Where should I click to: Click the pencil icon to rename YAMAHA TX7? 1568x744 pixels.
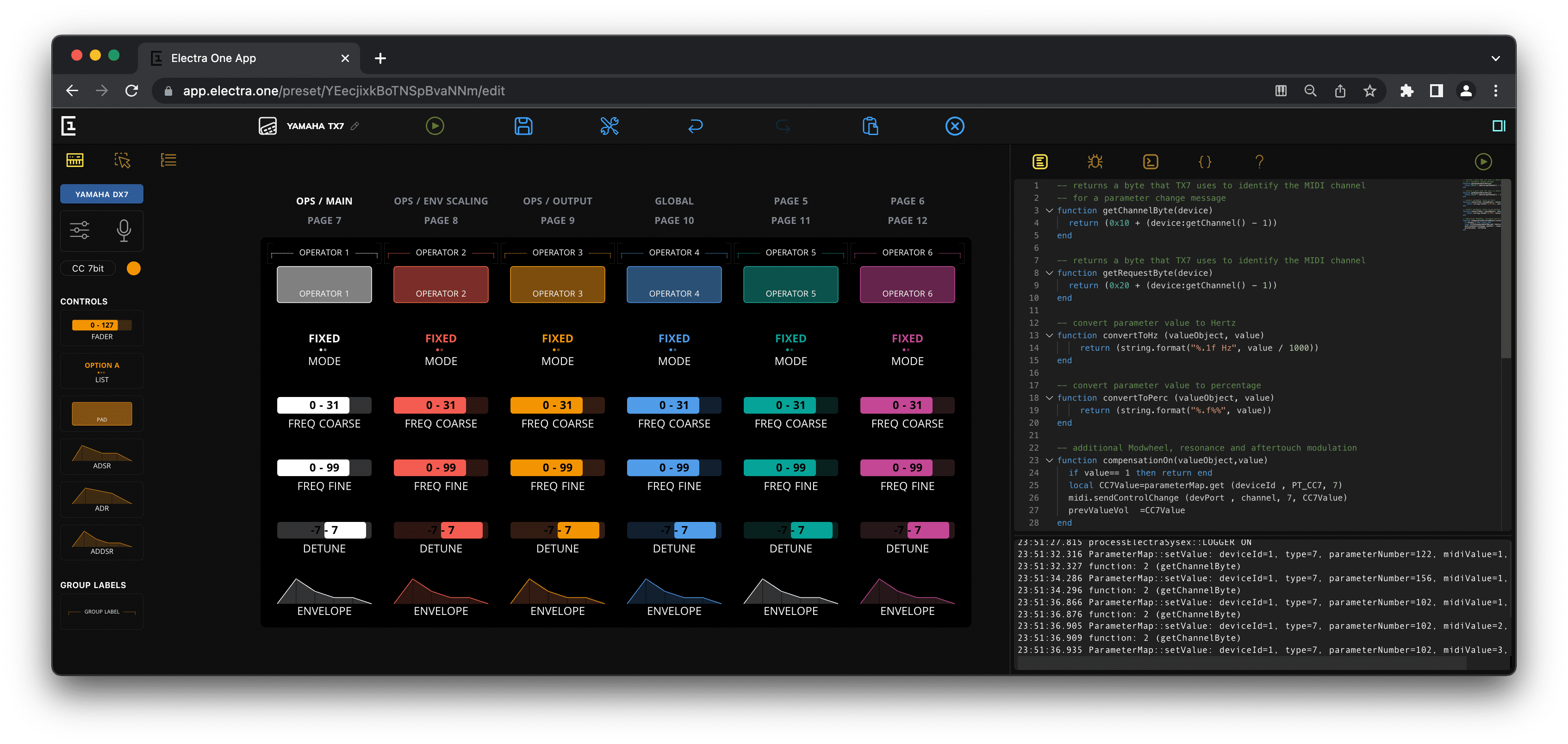(355, 126)
